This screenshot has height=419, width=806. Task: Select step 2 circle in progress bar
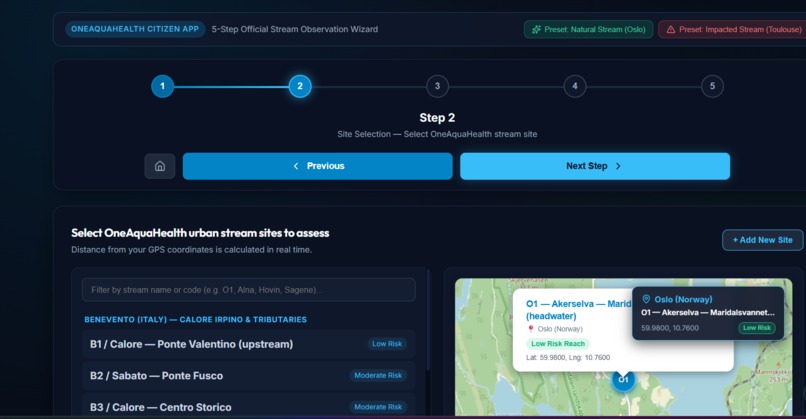(300, 86)
